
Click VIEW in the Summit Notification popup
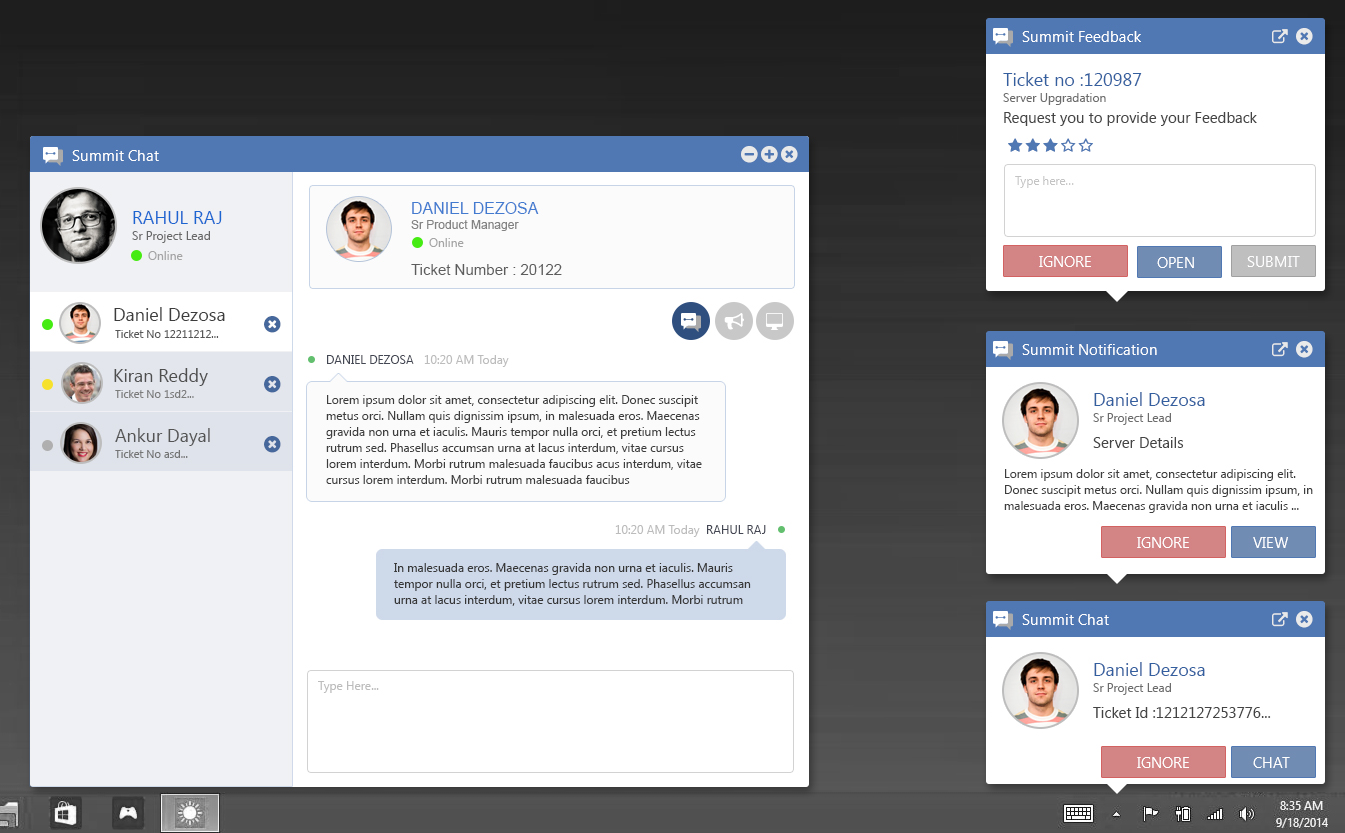click(x=1272, y=542)
